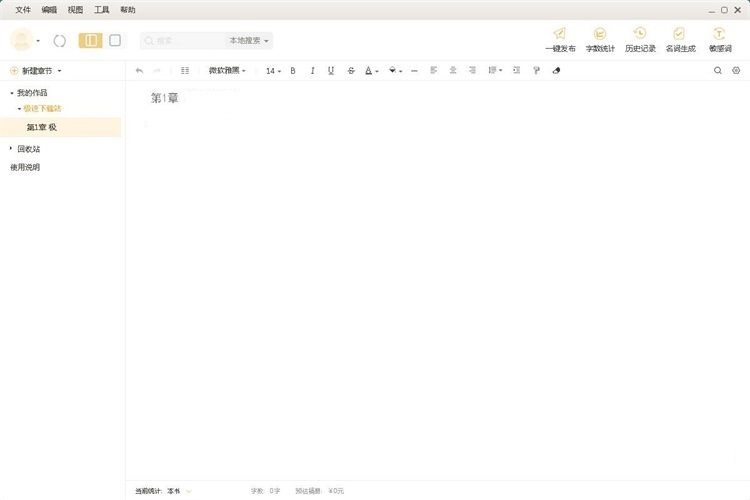The width and height of the screenshot is (750, 500).
Task: Click the fill highlight color icon
Action: [392, 70]
